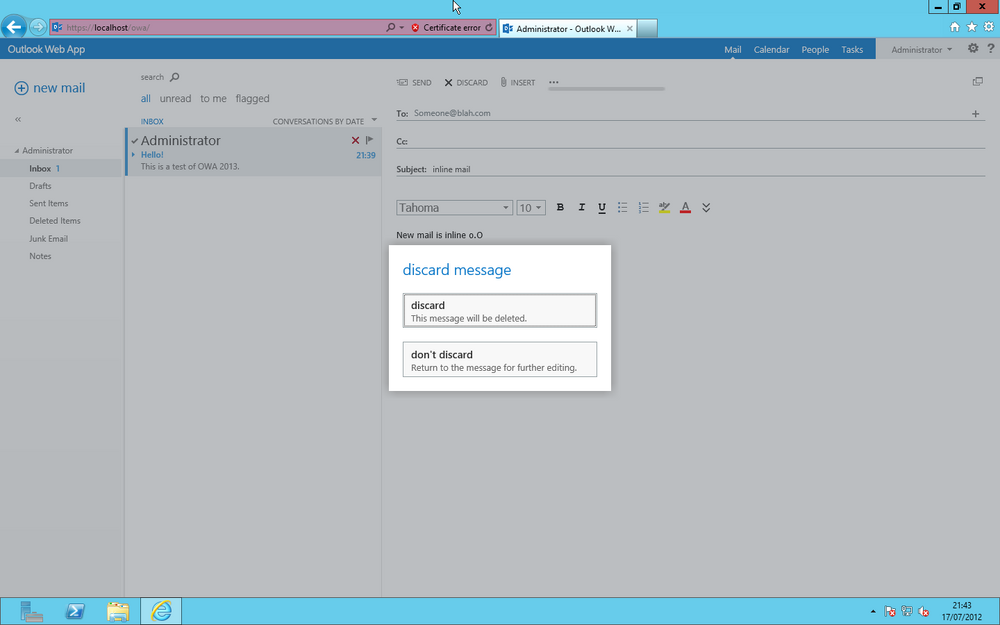The width and height of the screenshot is (1000, 625).
Task: Switch to the Tasks section
Action: click(852, 49)
